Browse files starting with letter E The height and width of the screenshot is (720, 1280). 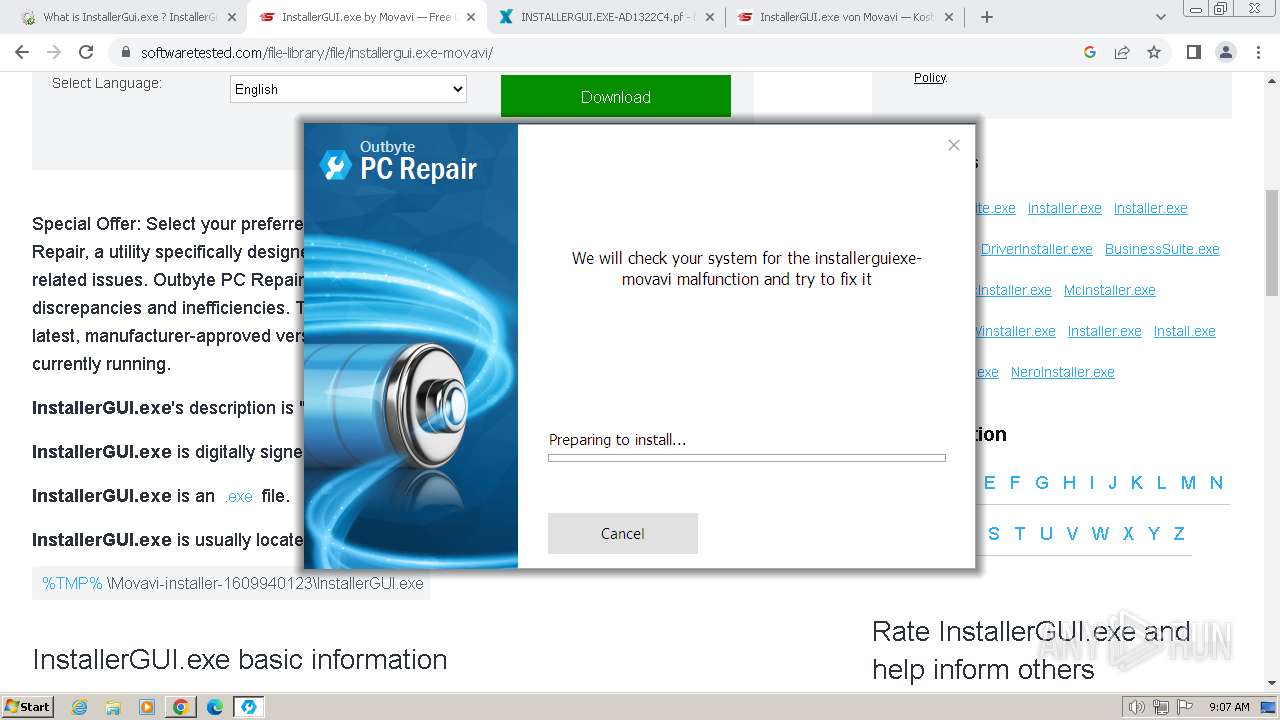pos(990,483)
